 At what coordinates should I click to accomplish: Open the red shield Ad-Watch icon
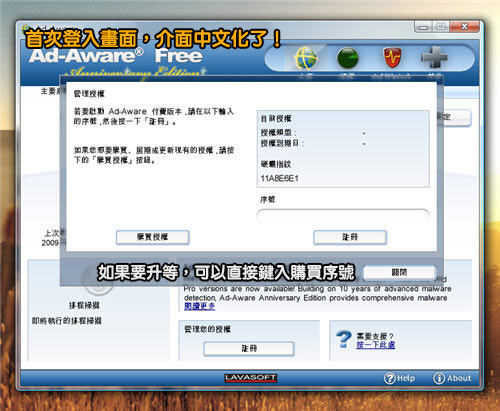[x=392, y=58]
